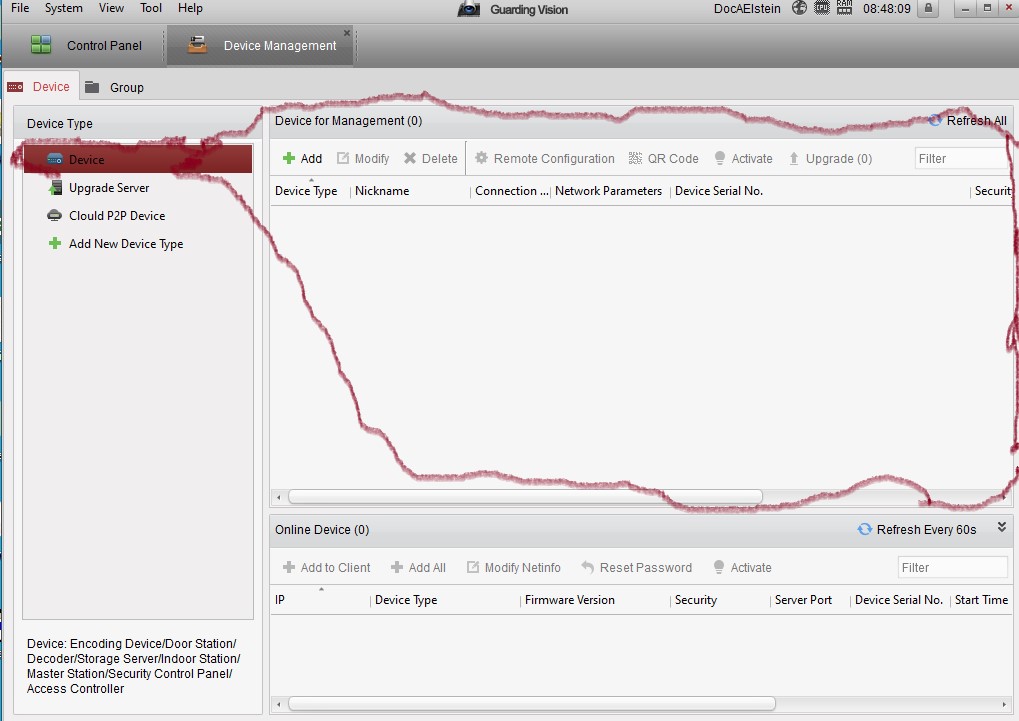Click the QR Code button
The height and width of the screenshot is (721, 1019).
coord(664,159)
